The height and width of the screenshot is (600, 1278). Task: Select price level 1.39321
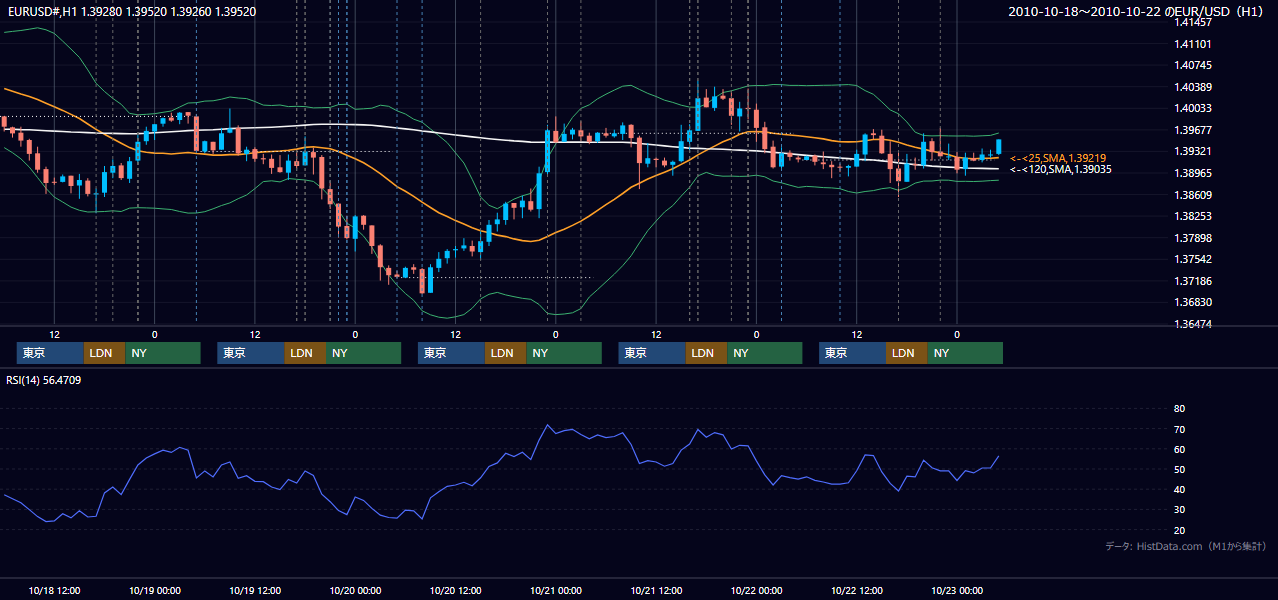coord(1192,152)
